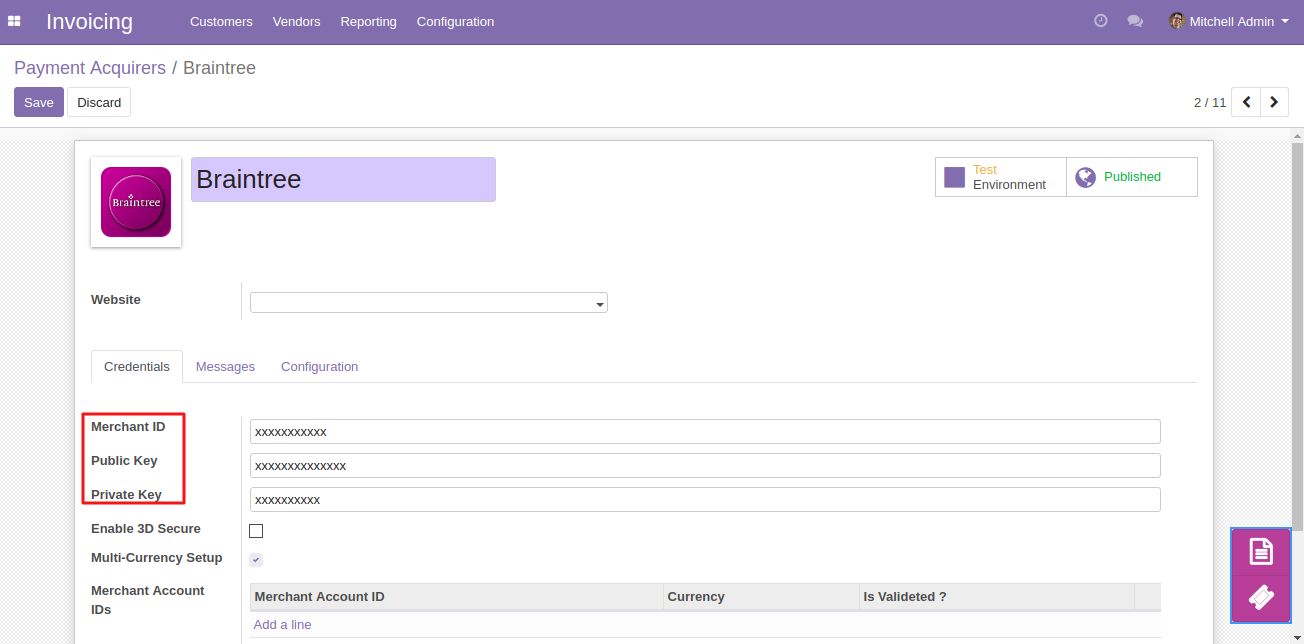1304x644 pixels.
Task: Open the Configuration top menu
Action: coord(455,21)
